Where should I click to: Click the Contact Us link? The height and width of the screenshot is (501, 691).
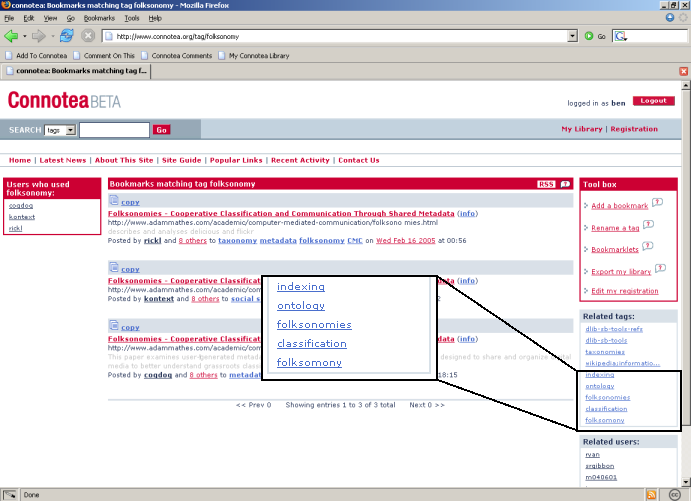359,160
